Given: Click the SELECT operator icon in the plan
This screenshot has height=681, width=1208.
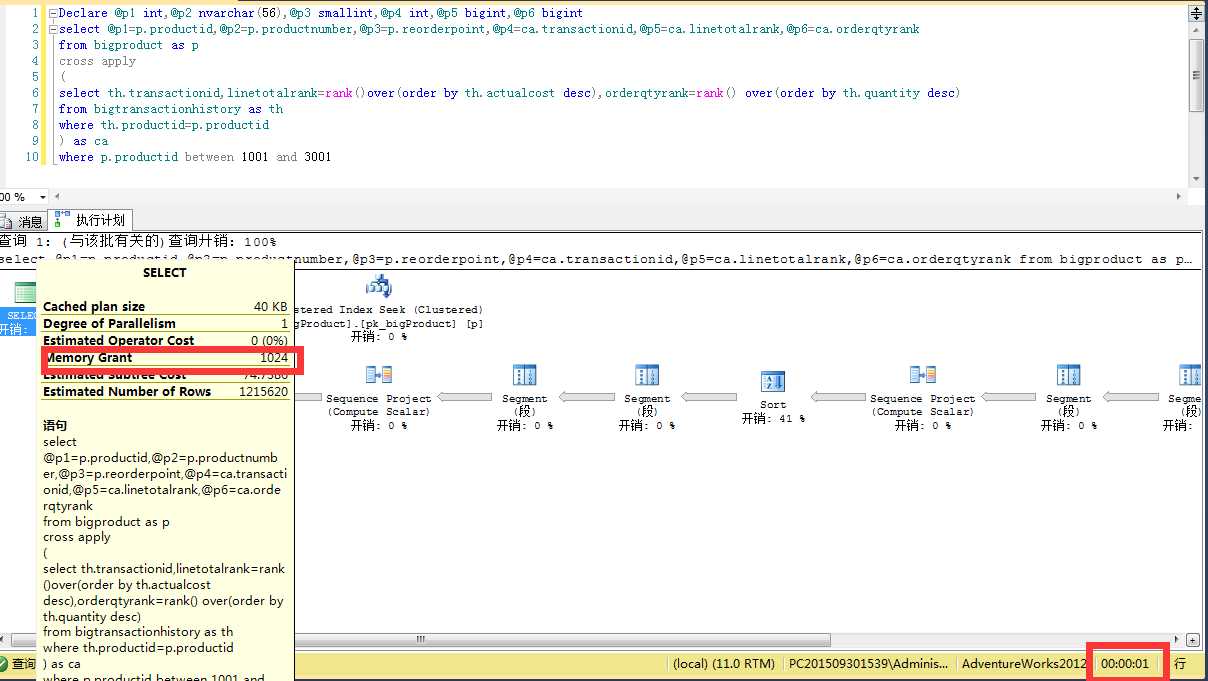Looking at the screenshot, I should 24,293.
